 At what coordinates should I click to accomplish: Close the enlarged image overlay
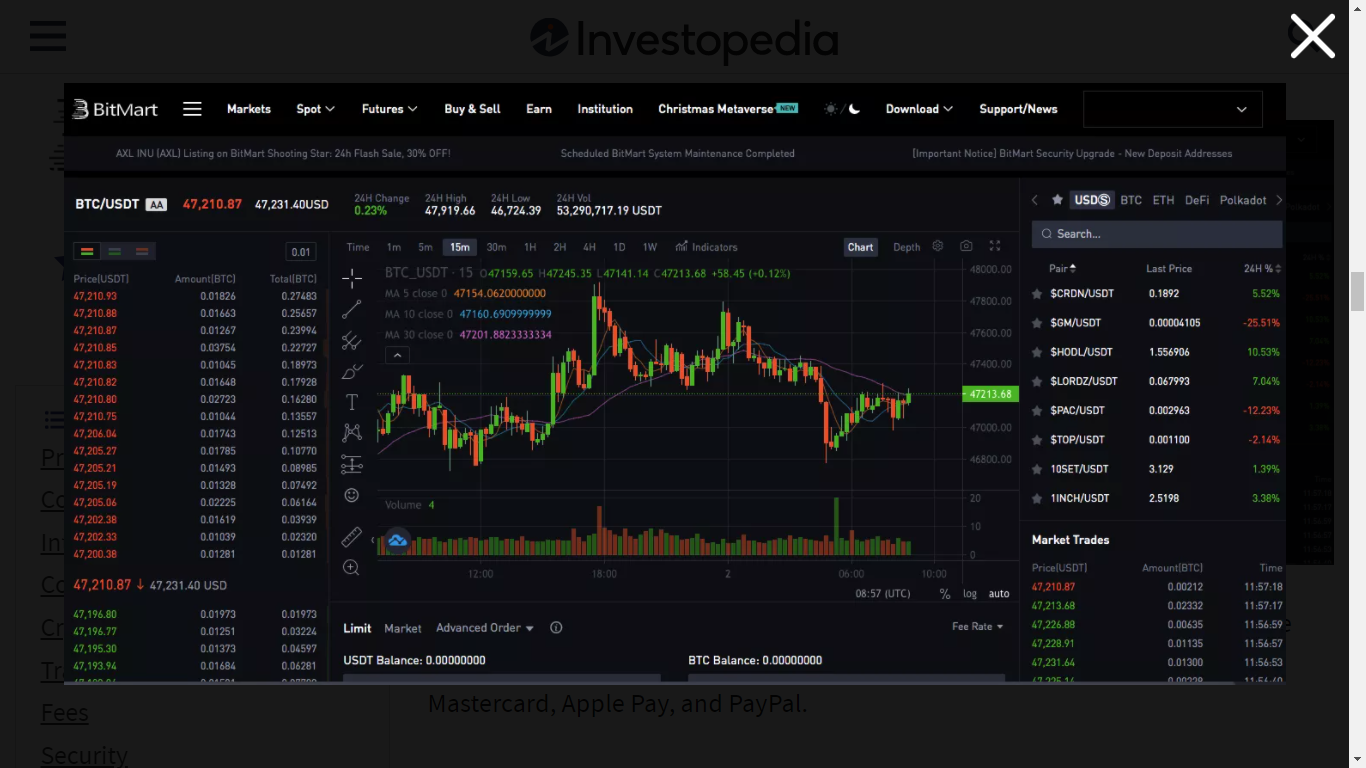1312,36
